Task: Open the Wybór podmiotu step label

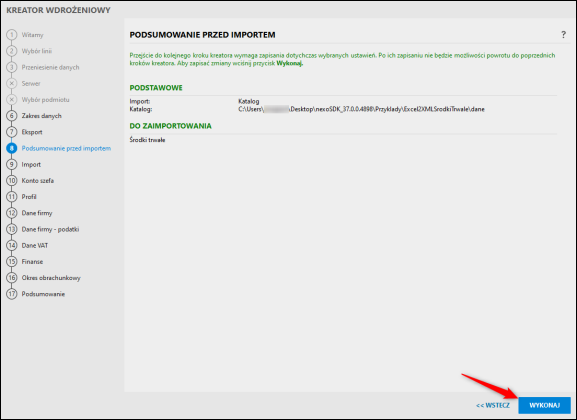Action: click(x=45, y=100)
